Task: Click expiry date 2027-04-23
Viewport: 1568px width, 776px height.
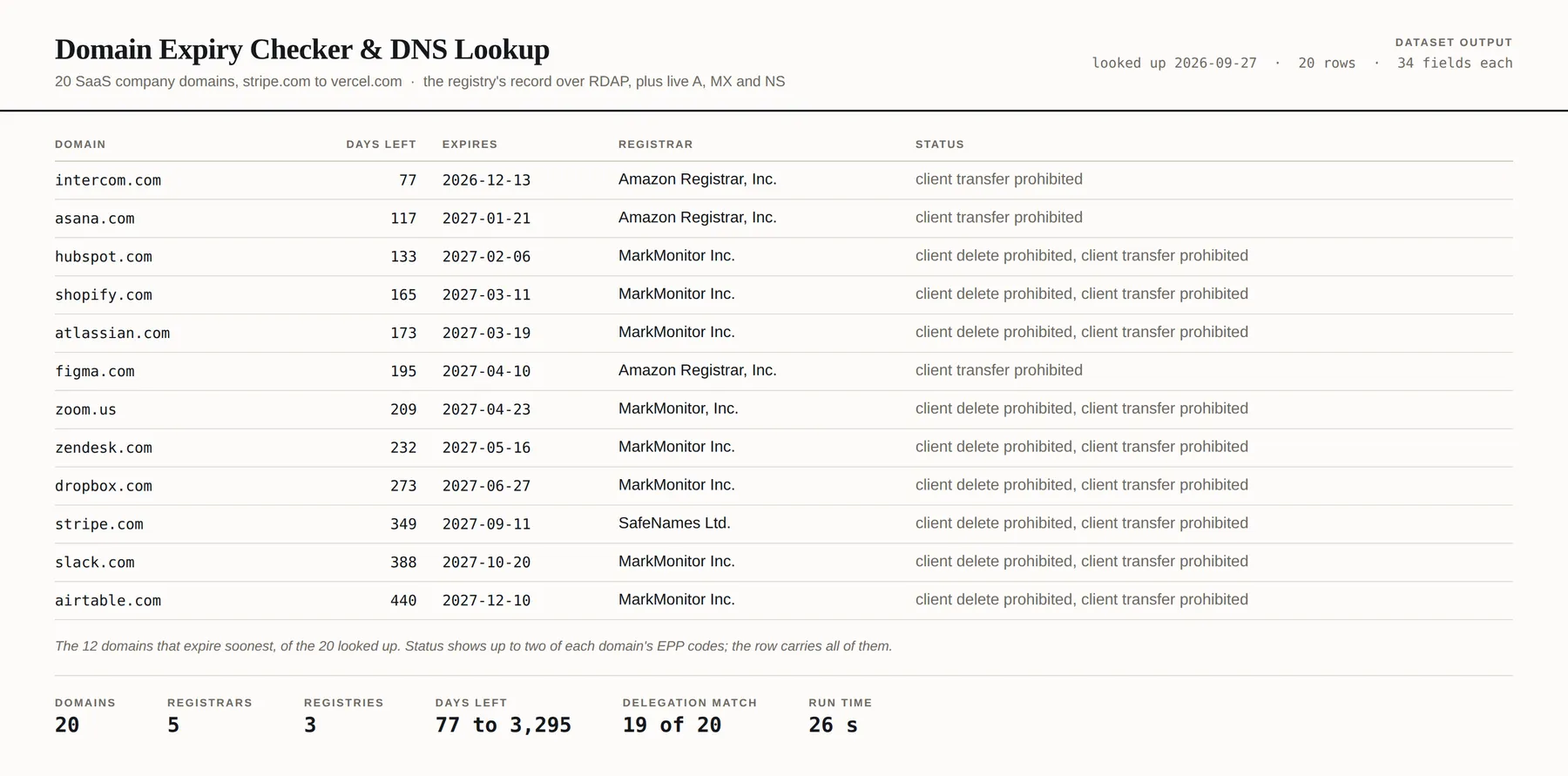Action: pyautogui.click(x=486, y=410)
